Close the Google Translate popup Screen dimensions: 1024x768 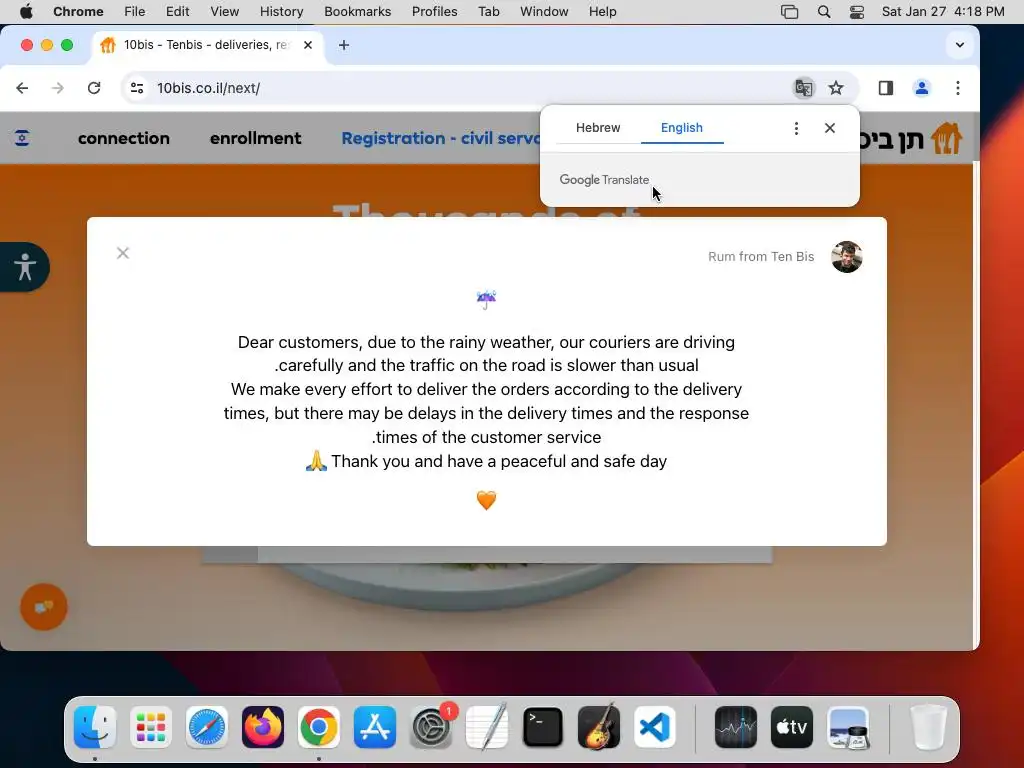[829, 128]
